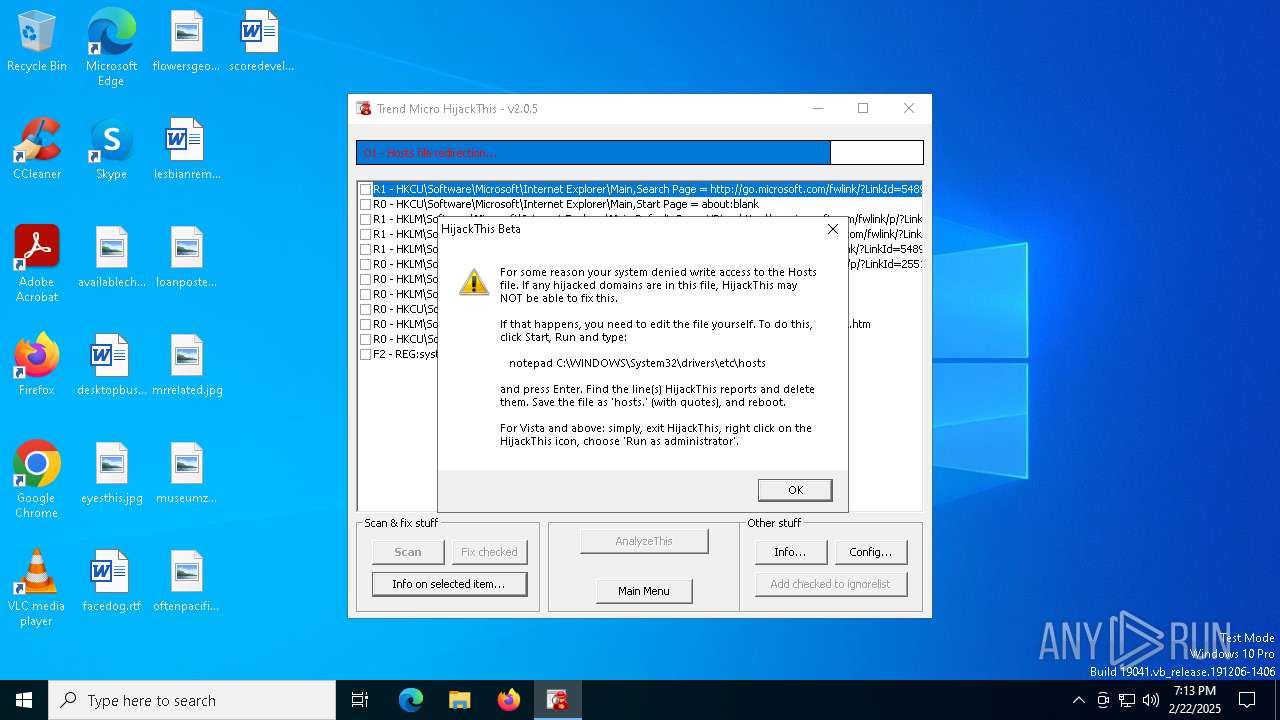Launch Edge from the taskbar
Image resolution: width=1280 pixels, height=720 pixels.
[x=411, y=700]
